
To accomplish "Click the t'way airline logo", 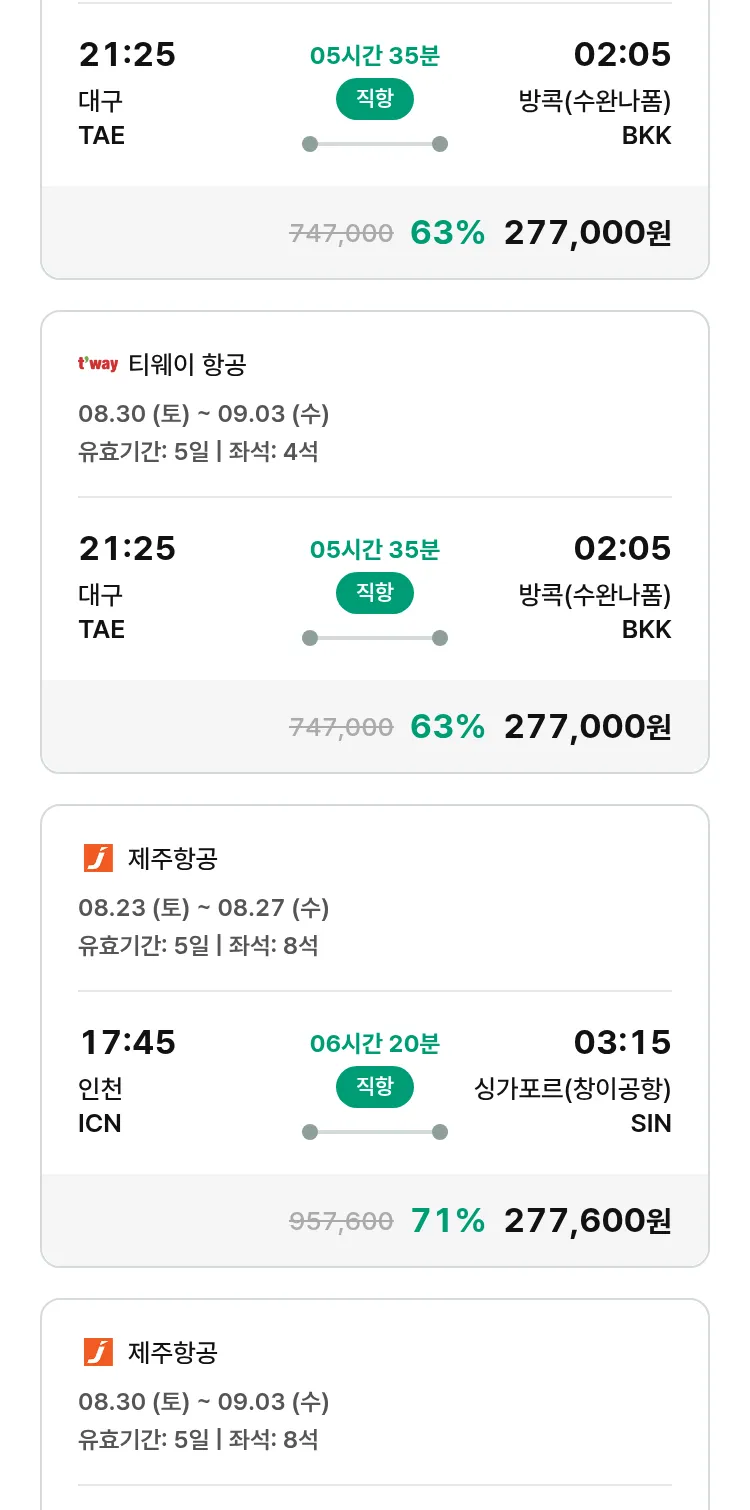I will (98, 365).
